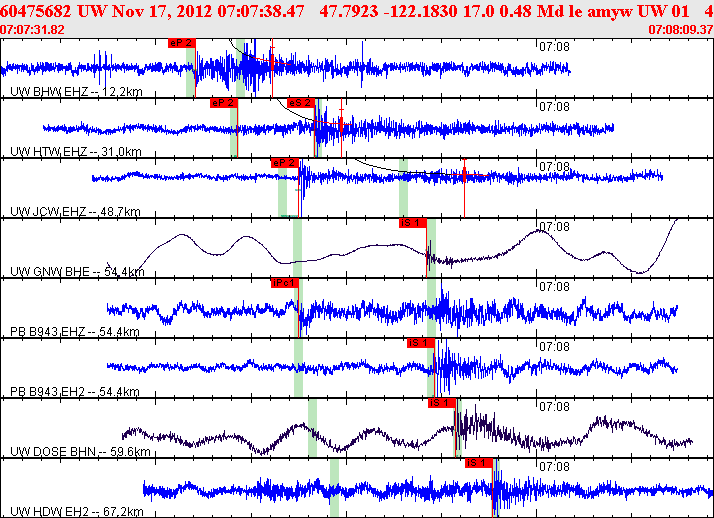Select the iPc1 pick flag on B943 EHZ trace
This screenshot has height=518, width=714.
(285, 284)
